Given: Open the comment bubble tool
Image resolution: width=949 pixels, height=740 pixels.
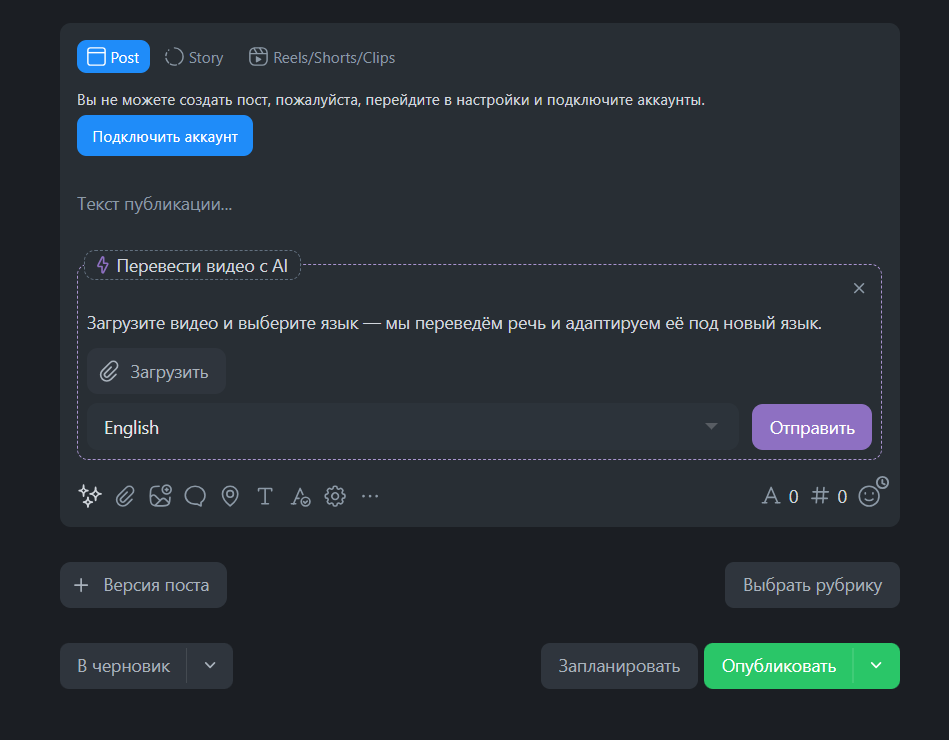Looking at the screenshot, I should click(x=195, y=496).
